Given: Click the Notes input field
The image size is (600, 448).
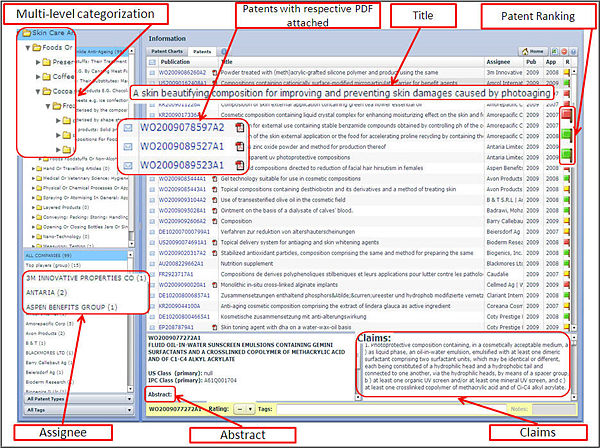Looking at the screenshot, I should coord(553,409).
